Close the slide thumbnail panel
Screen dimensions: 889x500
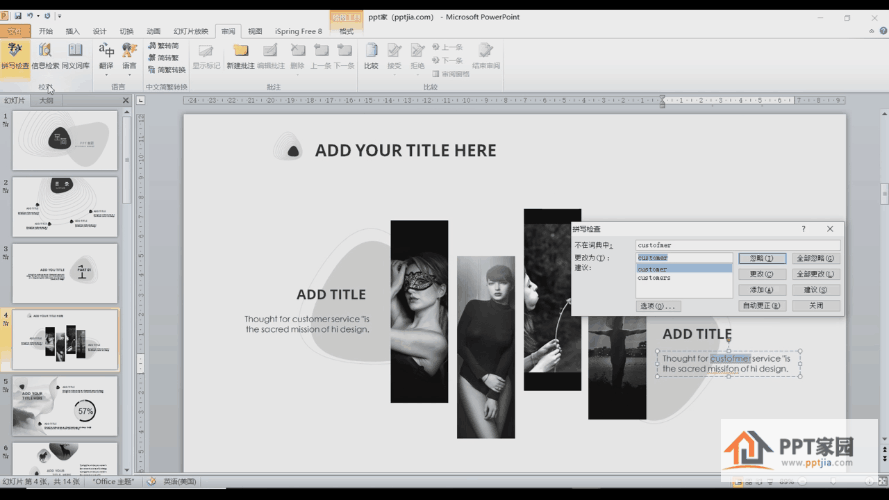tap(126, 100)
